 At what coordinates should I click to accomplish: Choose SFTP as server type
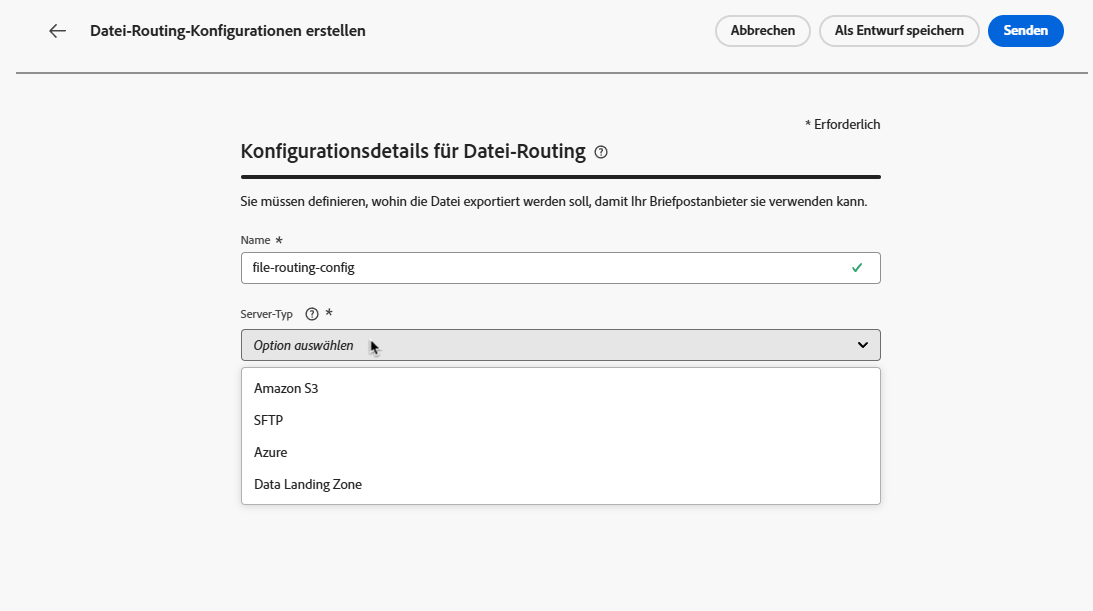click(560, 420)
